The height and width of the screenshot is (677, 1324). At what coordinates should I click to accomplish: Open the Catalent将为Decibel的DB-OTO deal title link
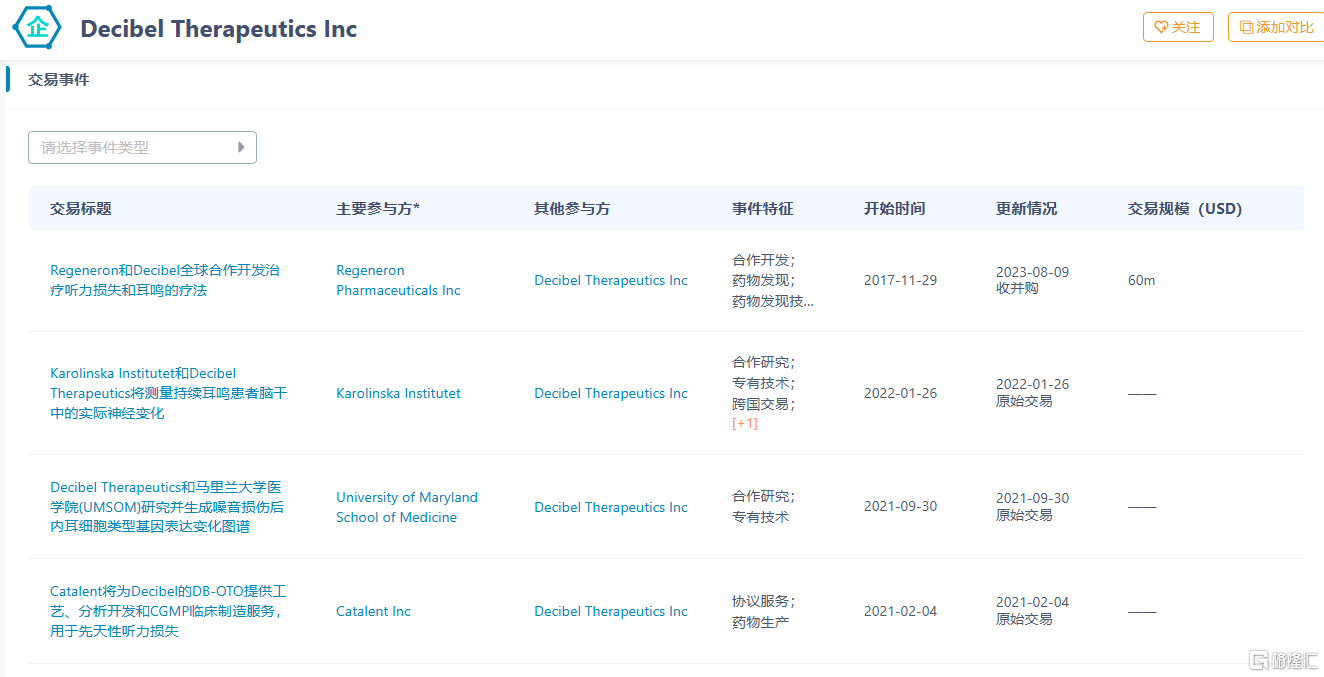(x=168, y=611)
